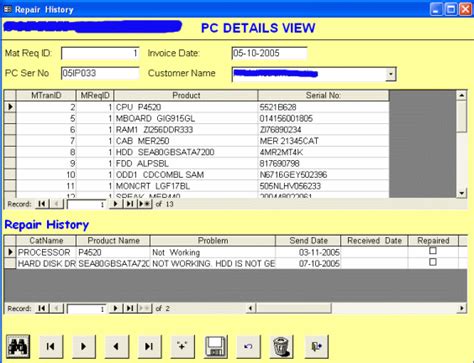
Task: Select row selector for HARD DISK DR repair row
Action: (10, 263)
